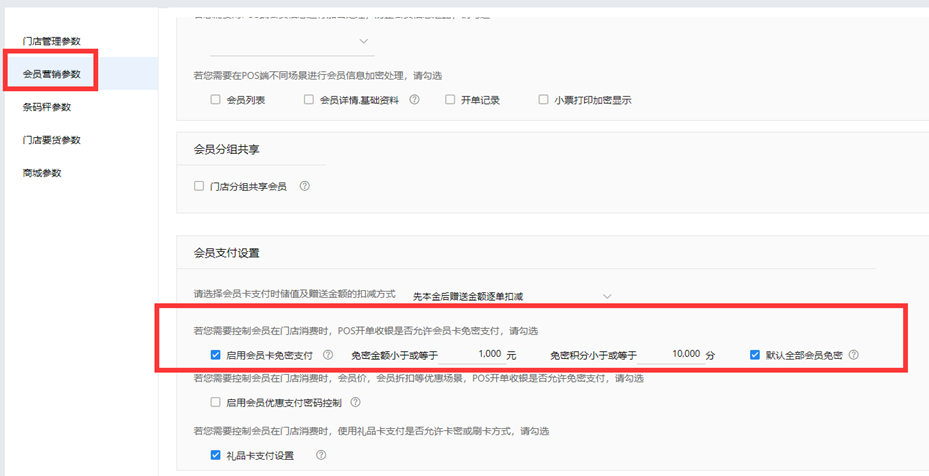
Task: Click help icon beside 会员详情.基础资料
Action: tap(414, 100)
